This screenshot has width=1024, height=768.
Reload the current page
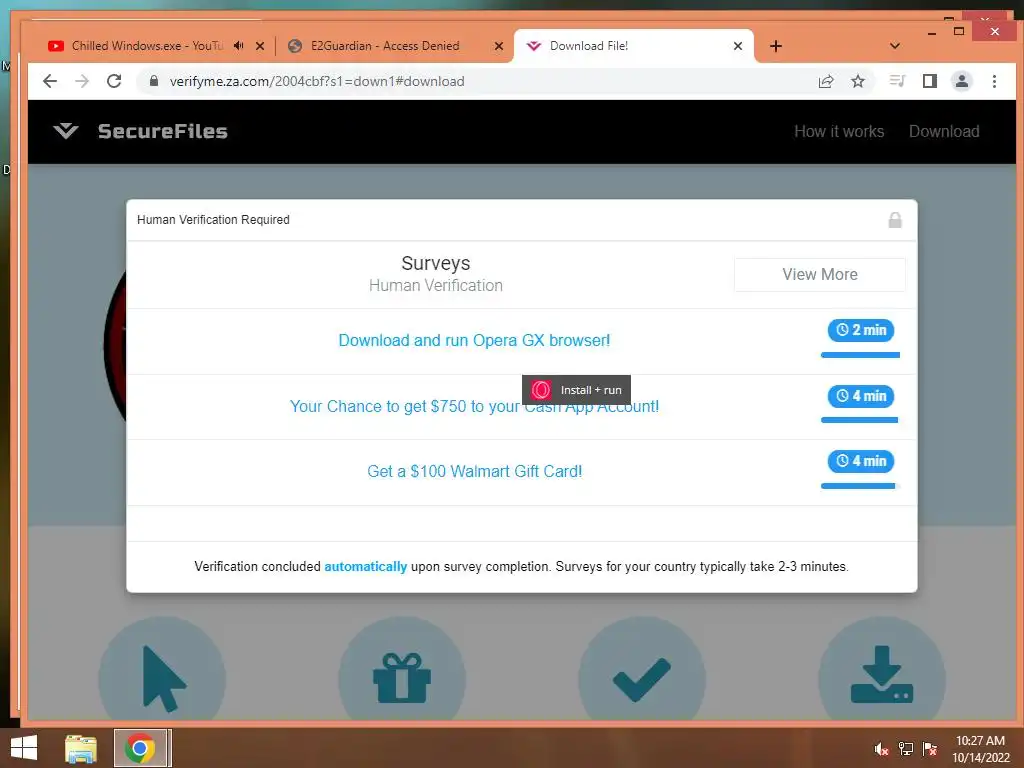tap(114, 81)
